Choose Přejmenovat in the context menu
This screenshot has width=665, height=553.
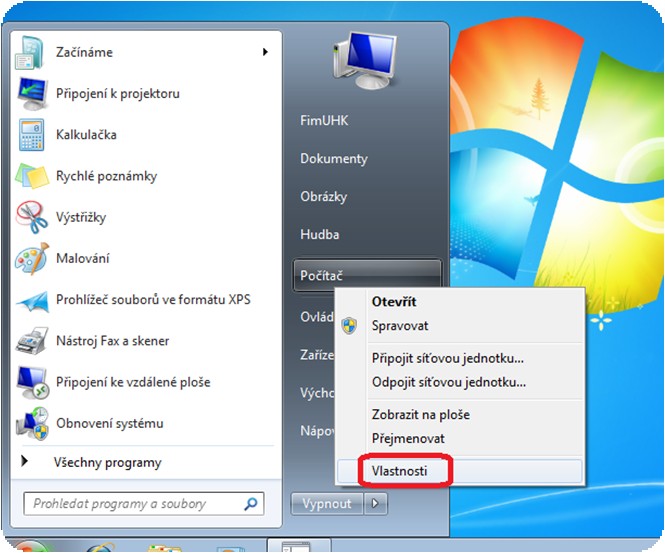(408, 438)
